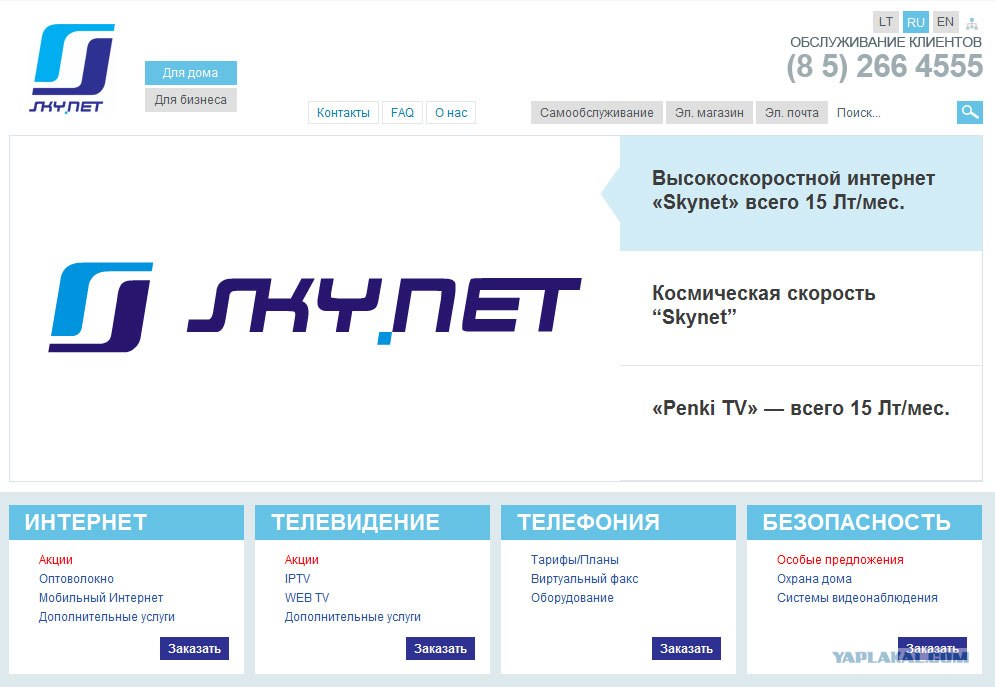Open the Оптоволокно link
The width and height of the screenshot is (995, 687).
point(76,579)
